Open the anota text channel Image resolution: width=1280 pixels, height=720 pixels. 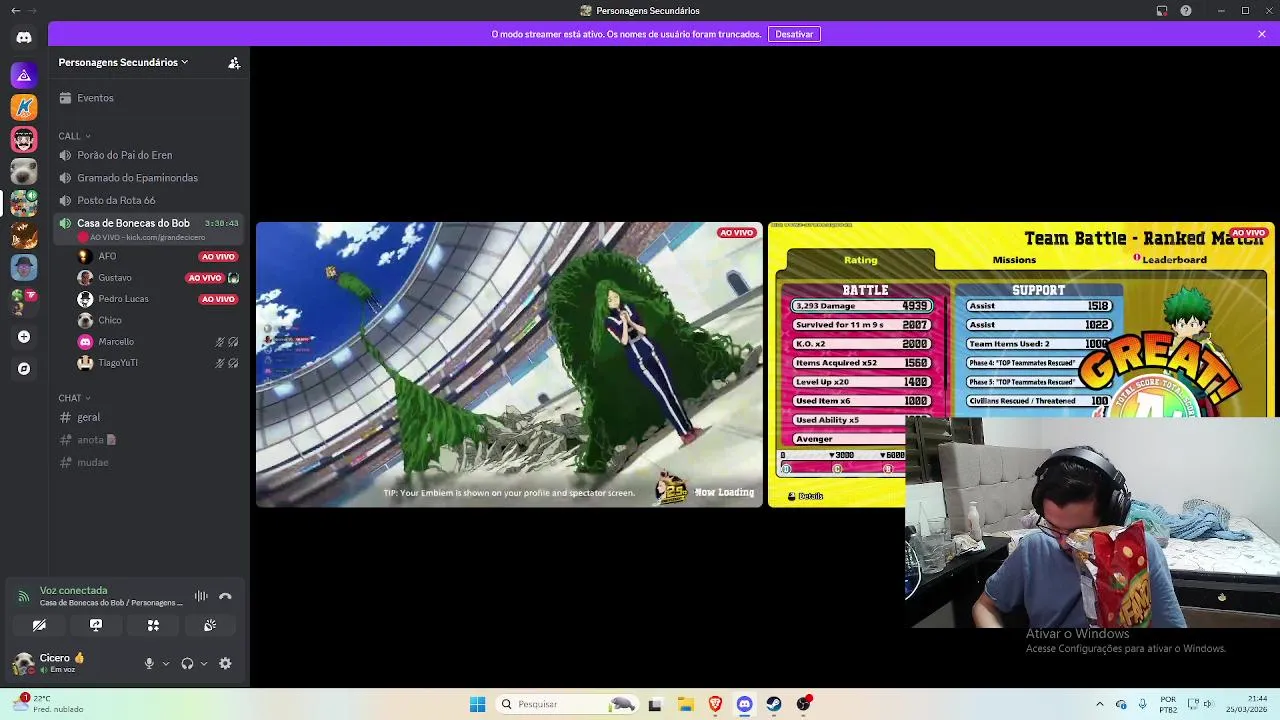point(150,439)
